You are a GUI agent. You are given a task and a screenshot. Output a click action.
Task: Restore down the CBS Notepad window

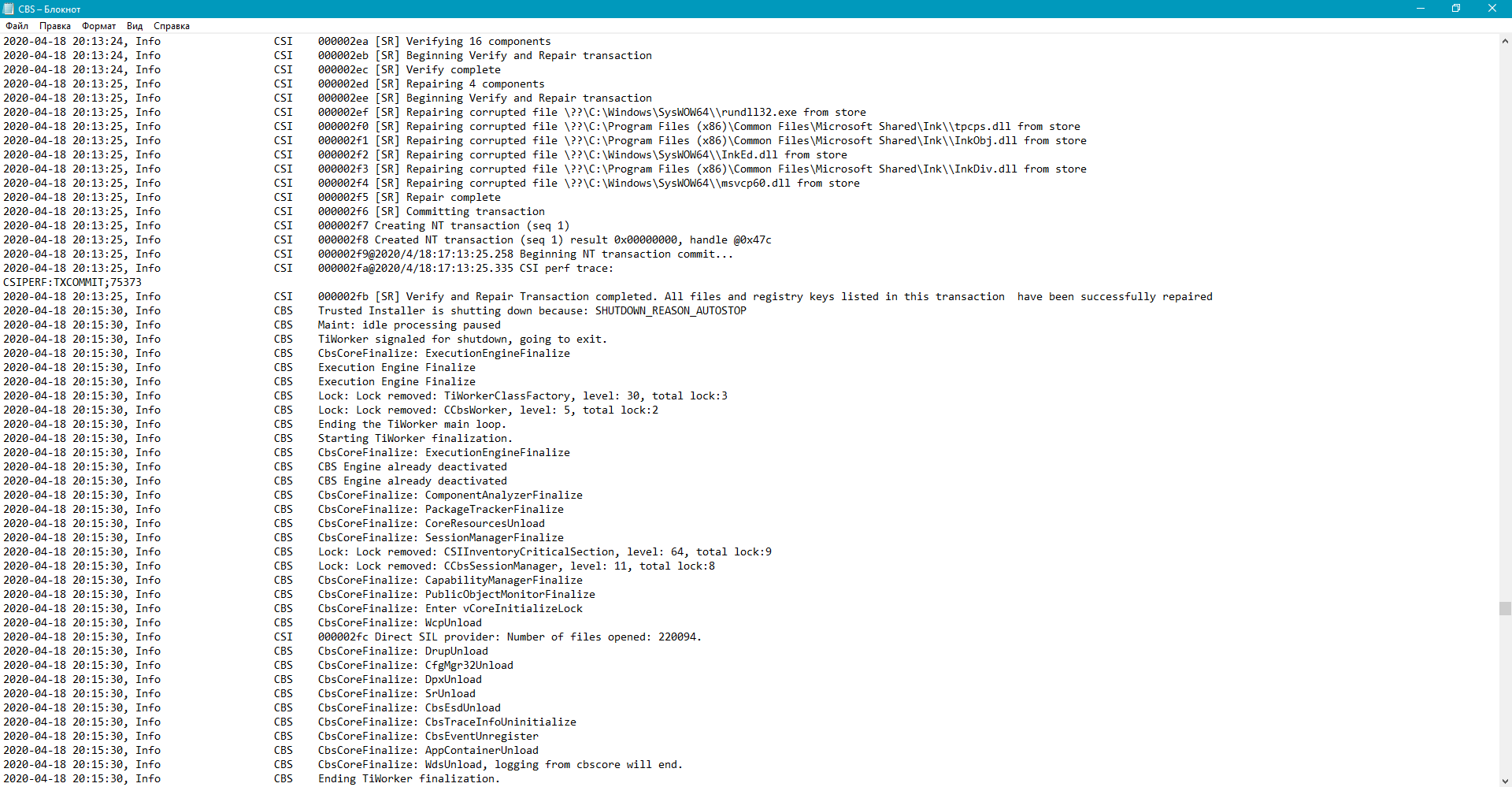coord(1456,9)
